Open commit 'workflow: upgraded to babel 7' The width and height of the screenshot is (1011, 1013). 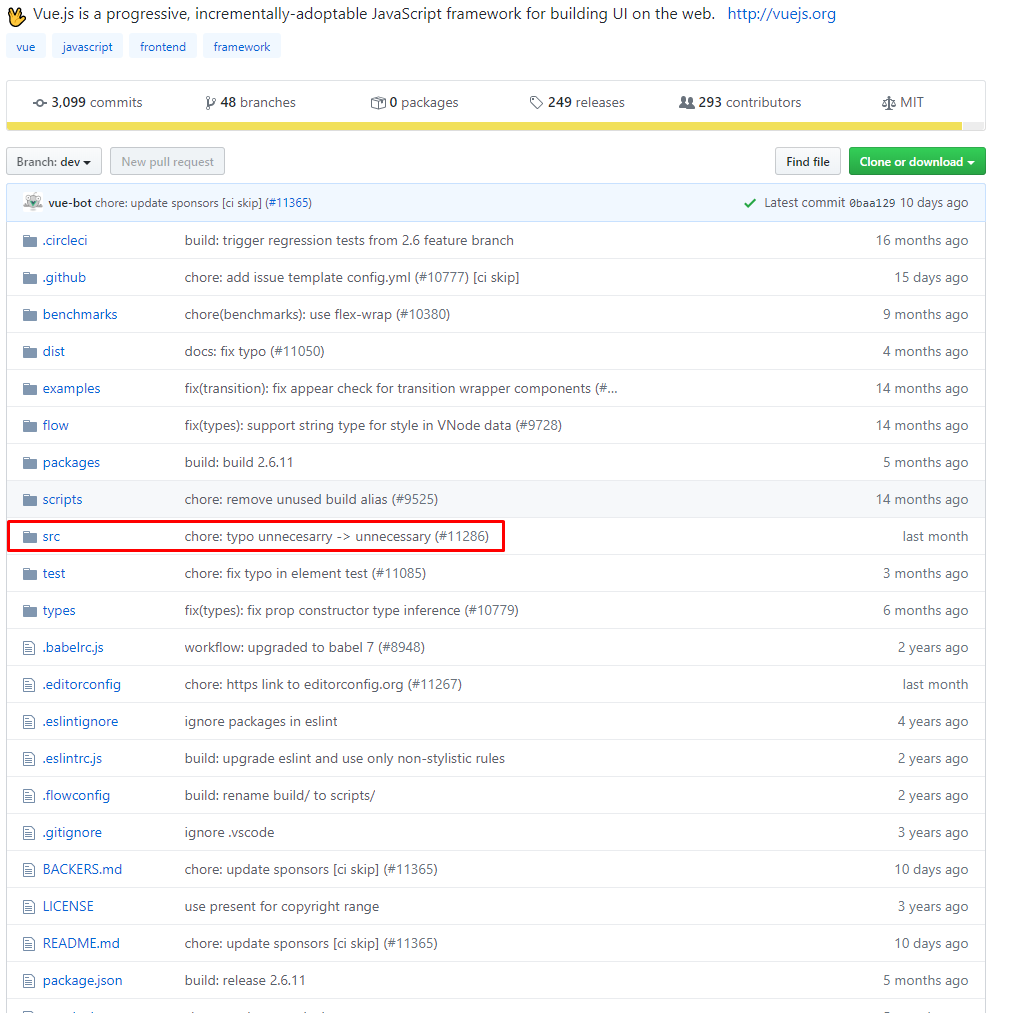[305, 648]
